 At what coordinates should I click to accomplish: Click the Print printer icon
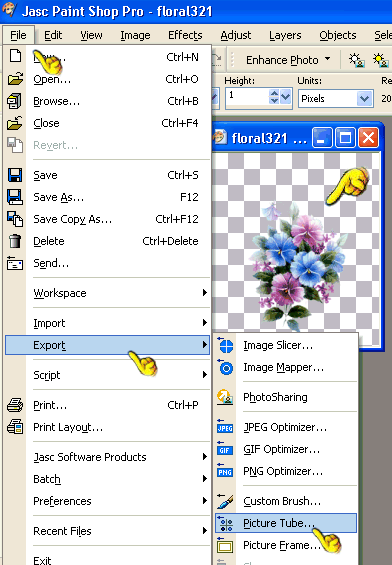click(15, 405)
